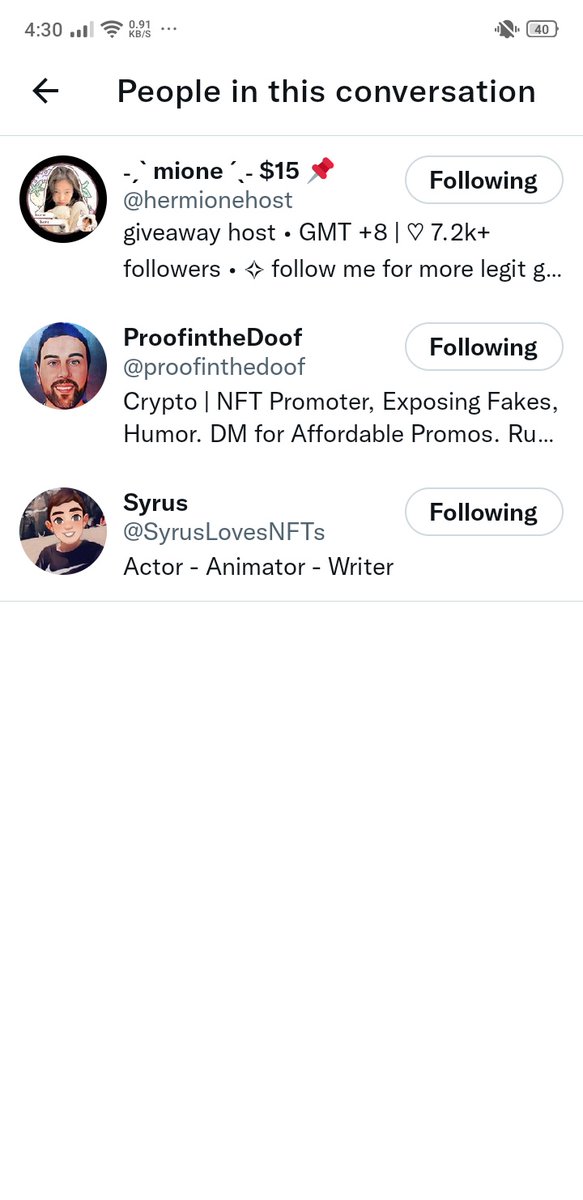The height and width of the screenshot is (1200, 583).
Task: Select the Syrus display name
Action: [x=155, y=503]
